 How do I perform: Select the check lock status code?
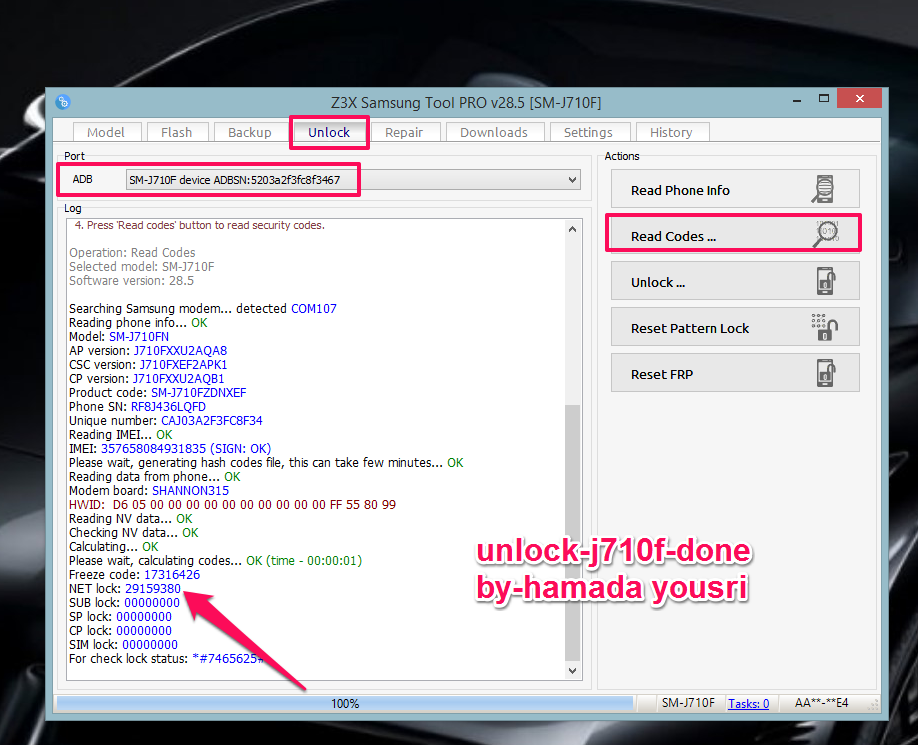click(228, 659)
